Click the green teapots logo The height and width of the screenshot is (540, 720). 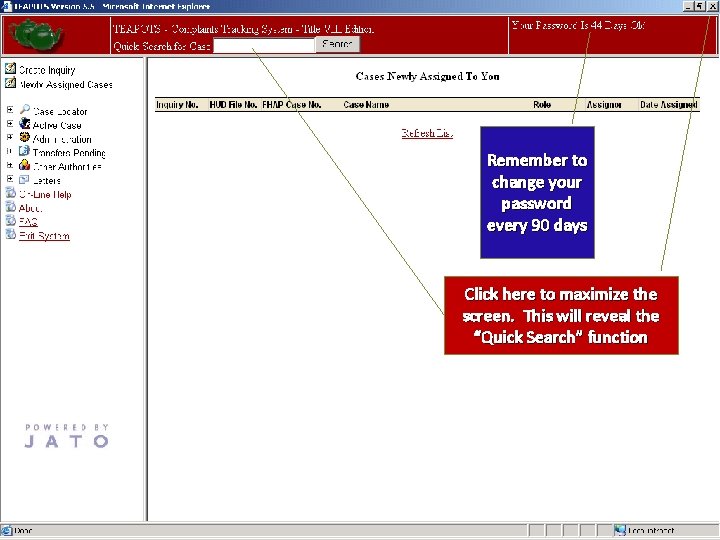36,35
